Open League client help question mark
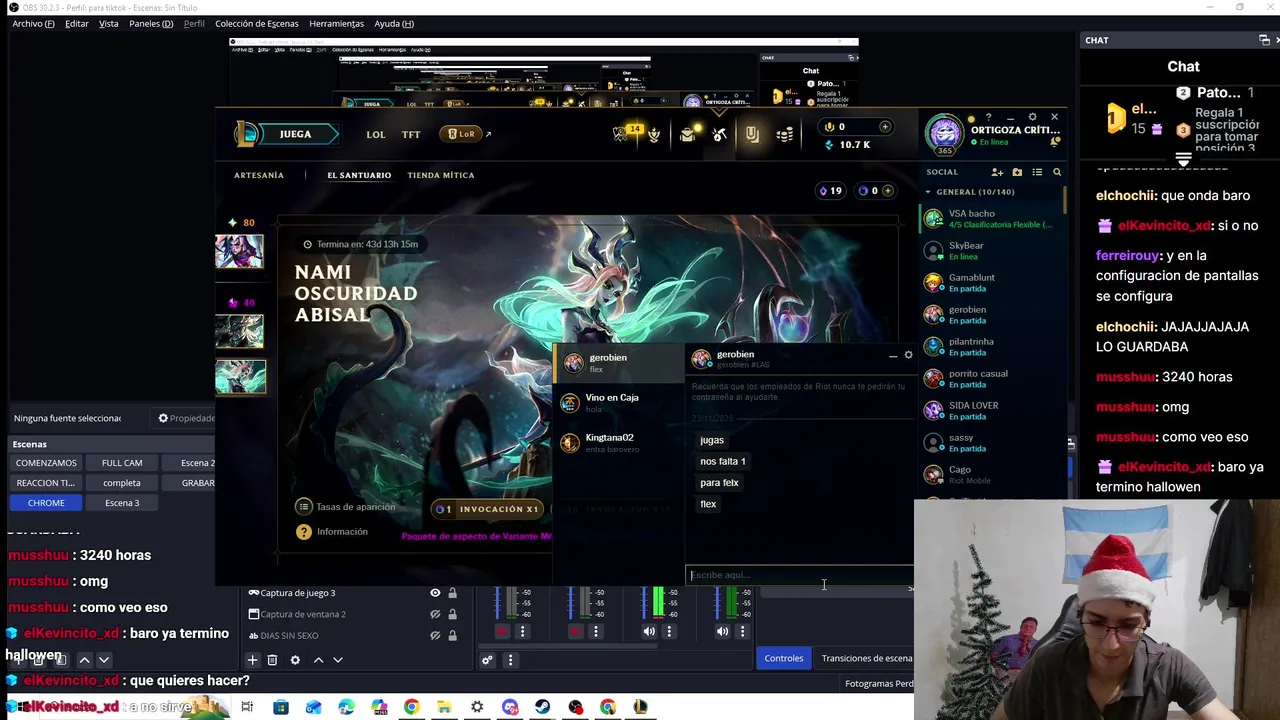 coord(989,117)
